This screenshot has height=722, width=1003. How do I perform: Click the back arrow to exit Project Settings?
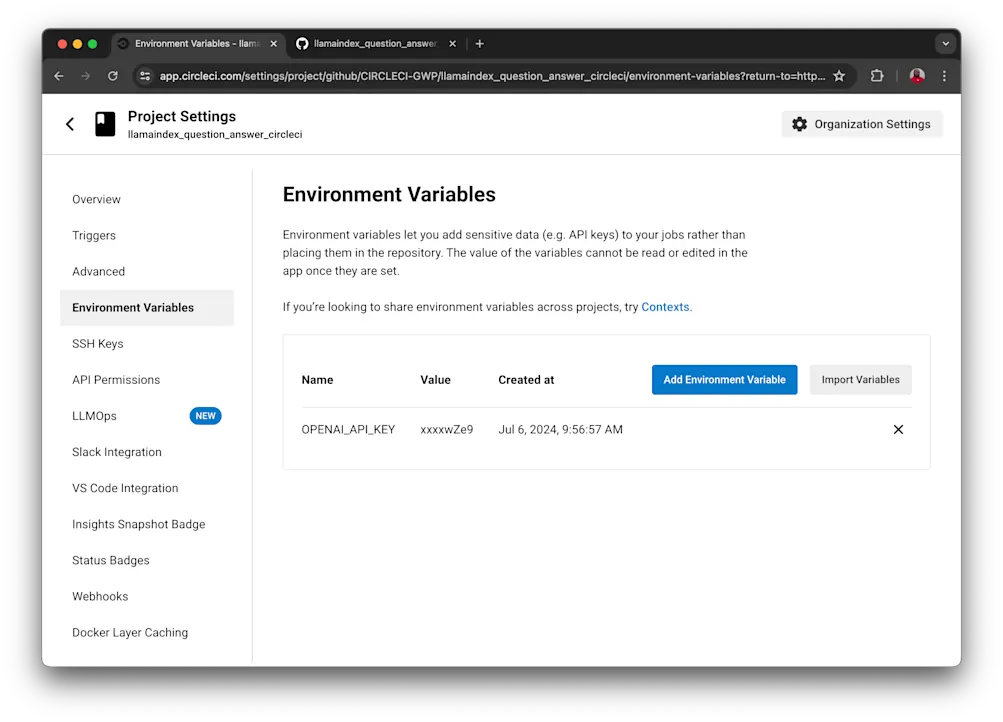pos(69,123)
